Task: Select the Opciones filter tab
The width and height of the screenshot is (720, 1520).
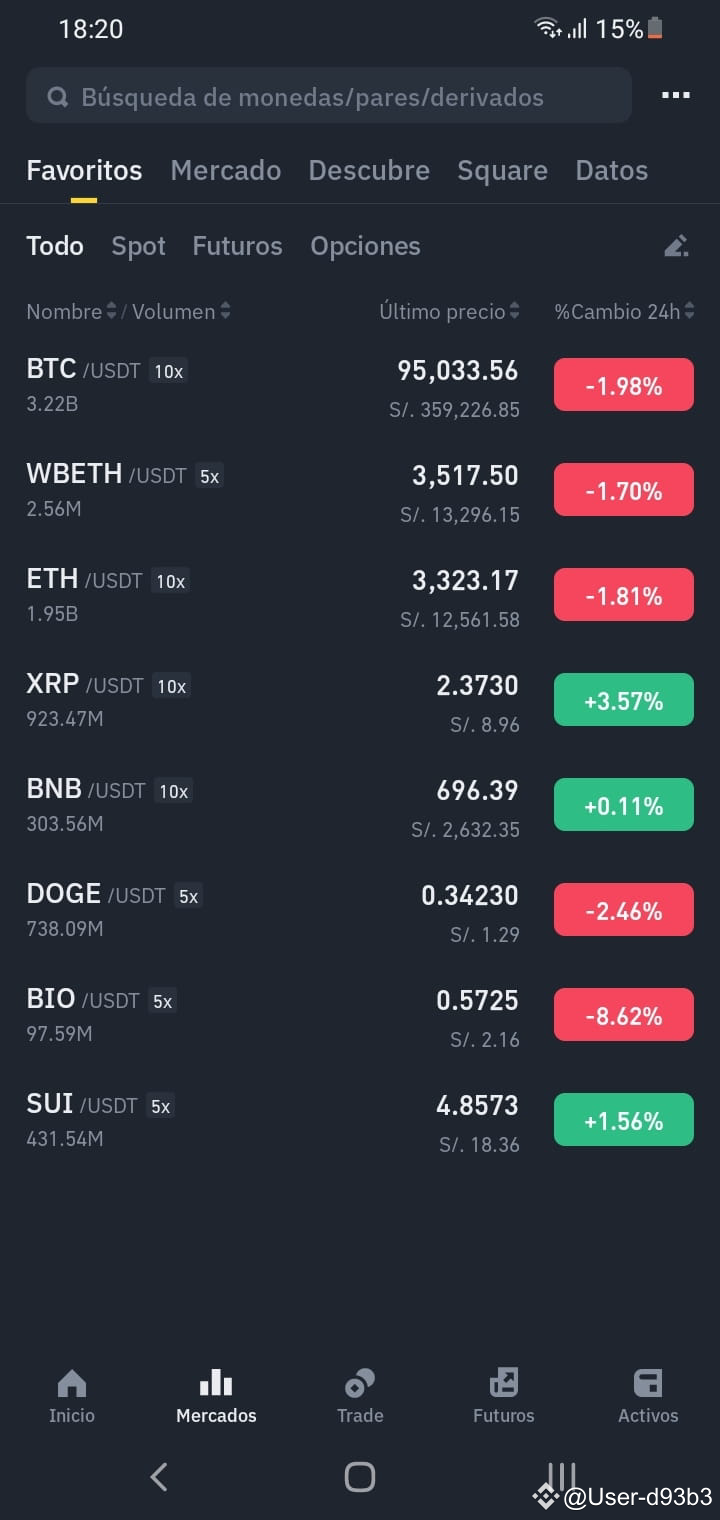Action: [365, 246]
